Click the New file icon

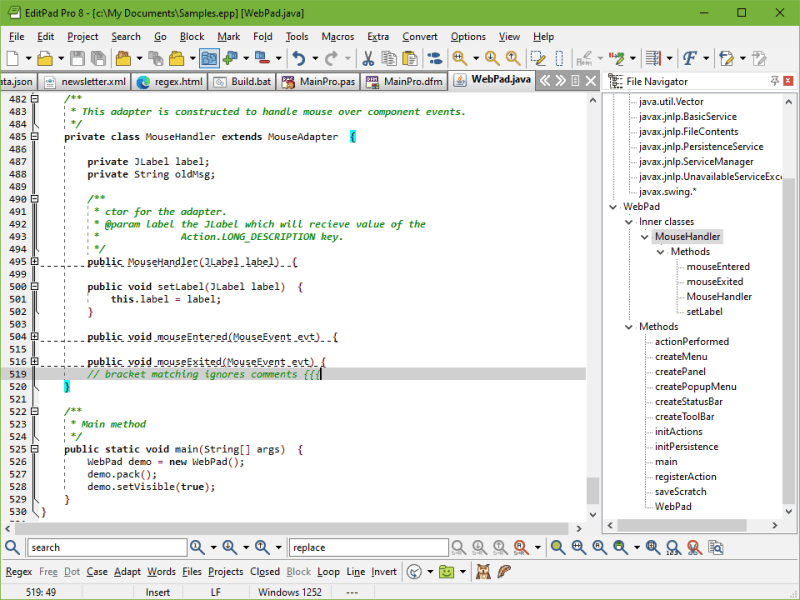click(13, 58)
